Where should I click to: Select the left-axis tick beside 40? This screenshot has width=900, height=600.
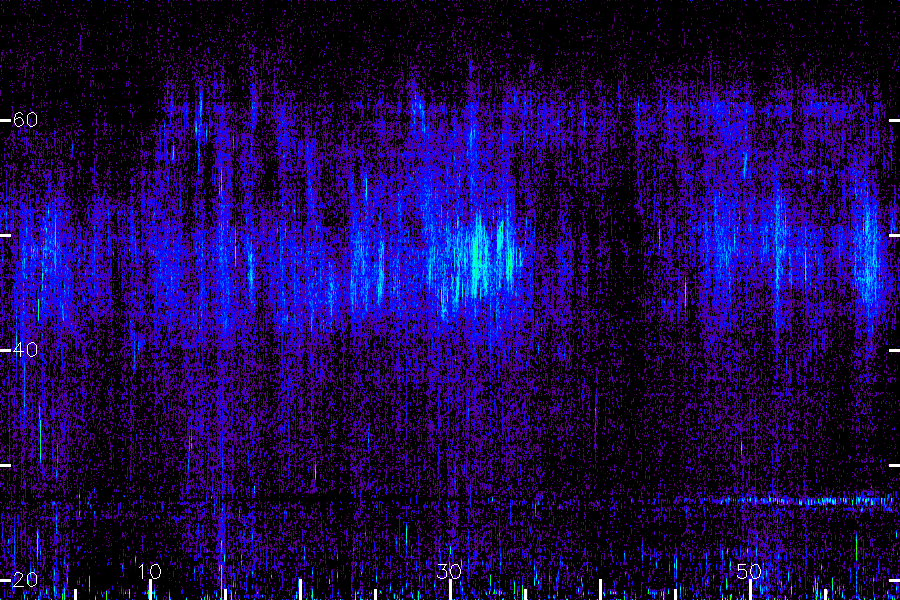point(5,350)
